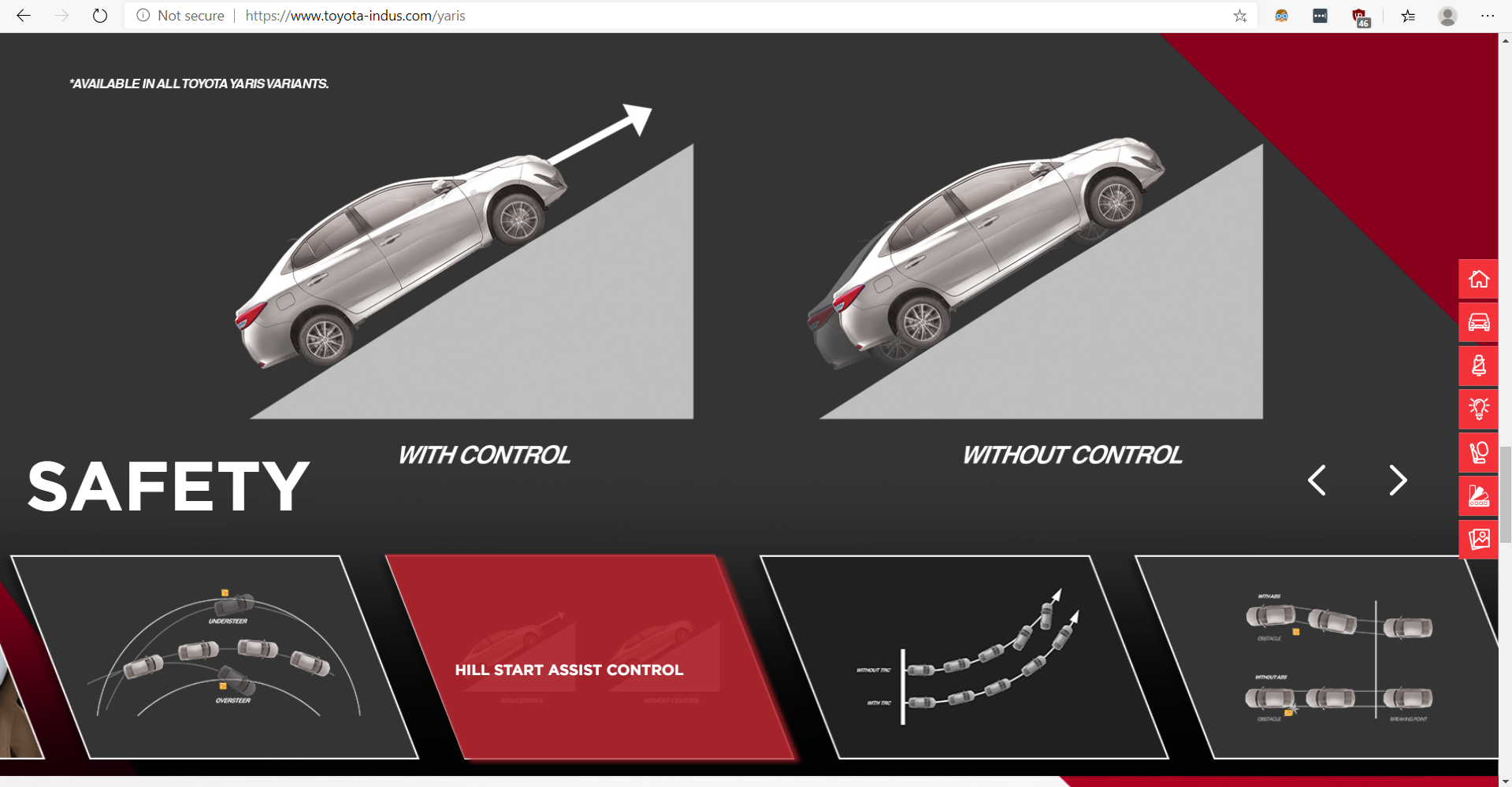This screenshot has height=787, width=1512.
Task: Click the browser forward arrow
Action: click(x=61, y=16)
